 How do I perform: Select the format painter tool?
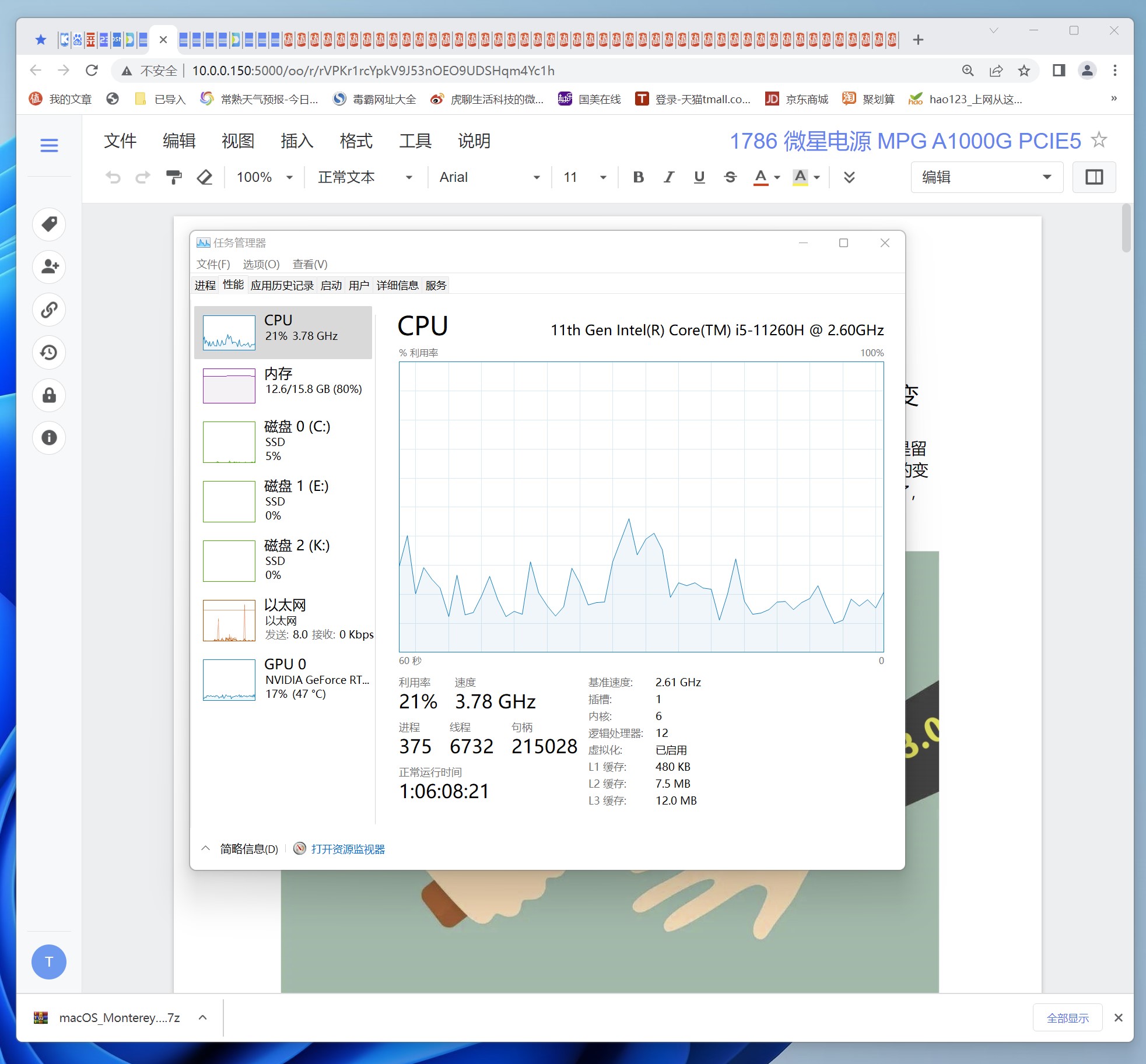click(174, 177)
